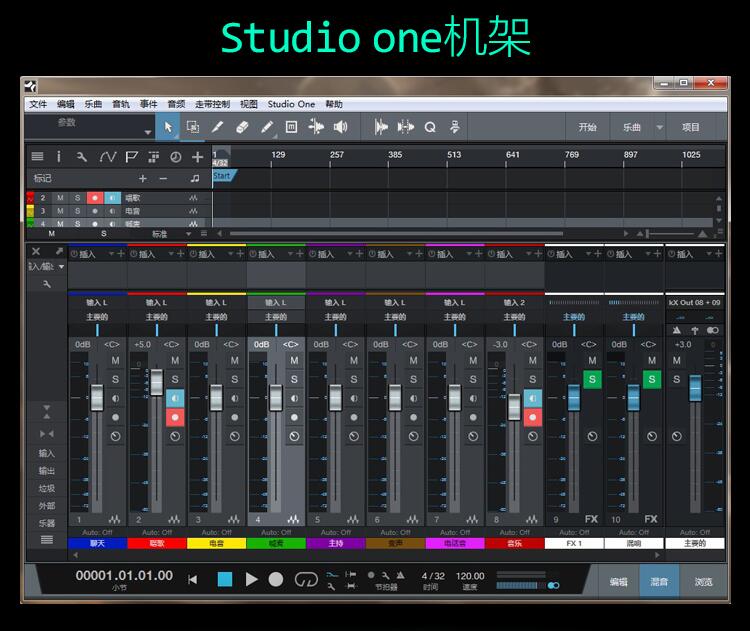This screenshot has height=631, width=750.
Task: Open track height dropdown below track list
Action: tap(188, 234)
